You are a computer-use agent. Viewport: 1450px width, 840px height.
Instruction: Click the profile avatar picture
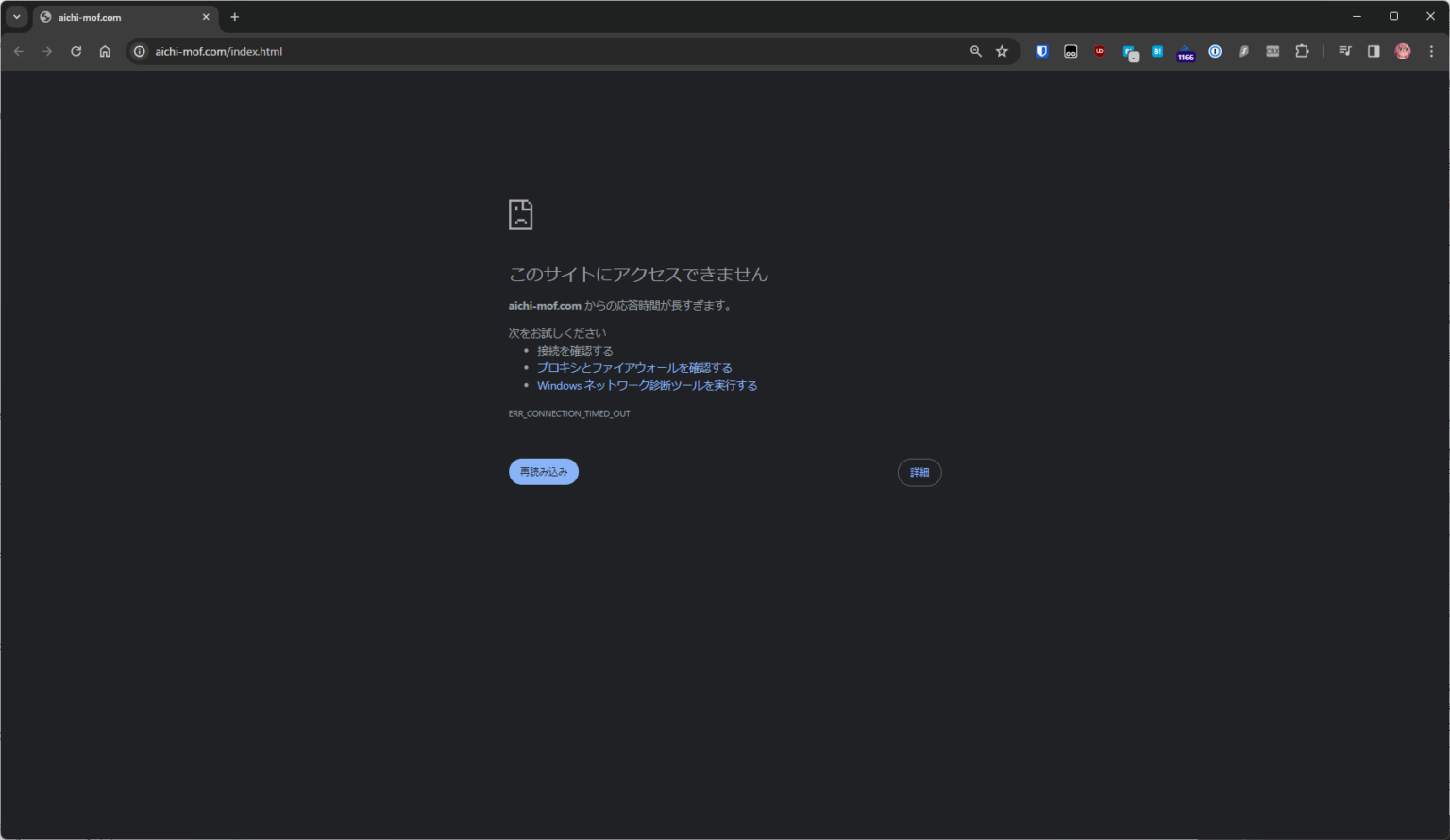click(1403, 51)
